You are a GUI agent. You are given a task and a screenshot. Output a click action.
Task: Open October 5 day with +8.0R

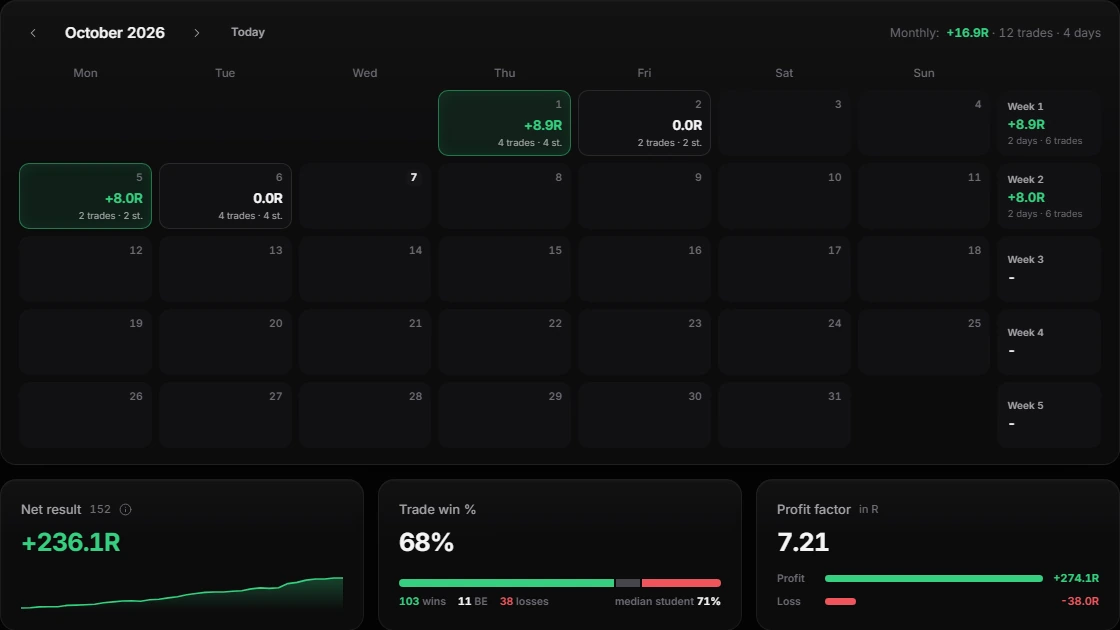(86, 196)
